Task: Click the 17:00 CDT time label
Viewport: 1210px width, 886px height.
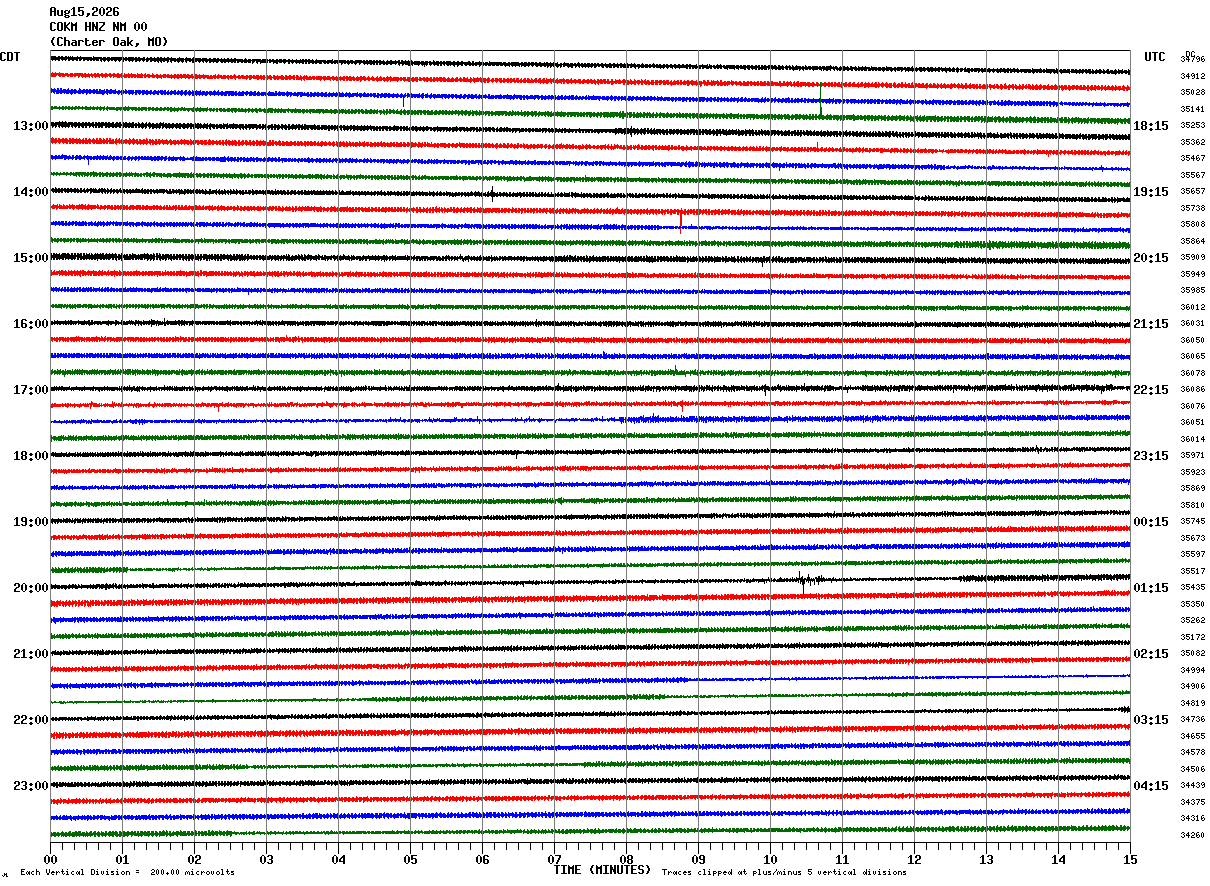Action: (30, 390)
